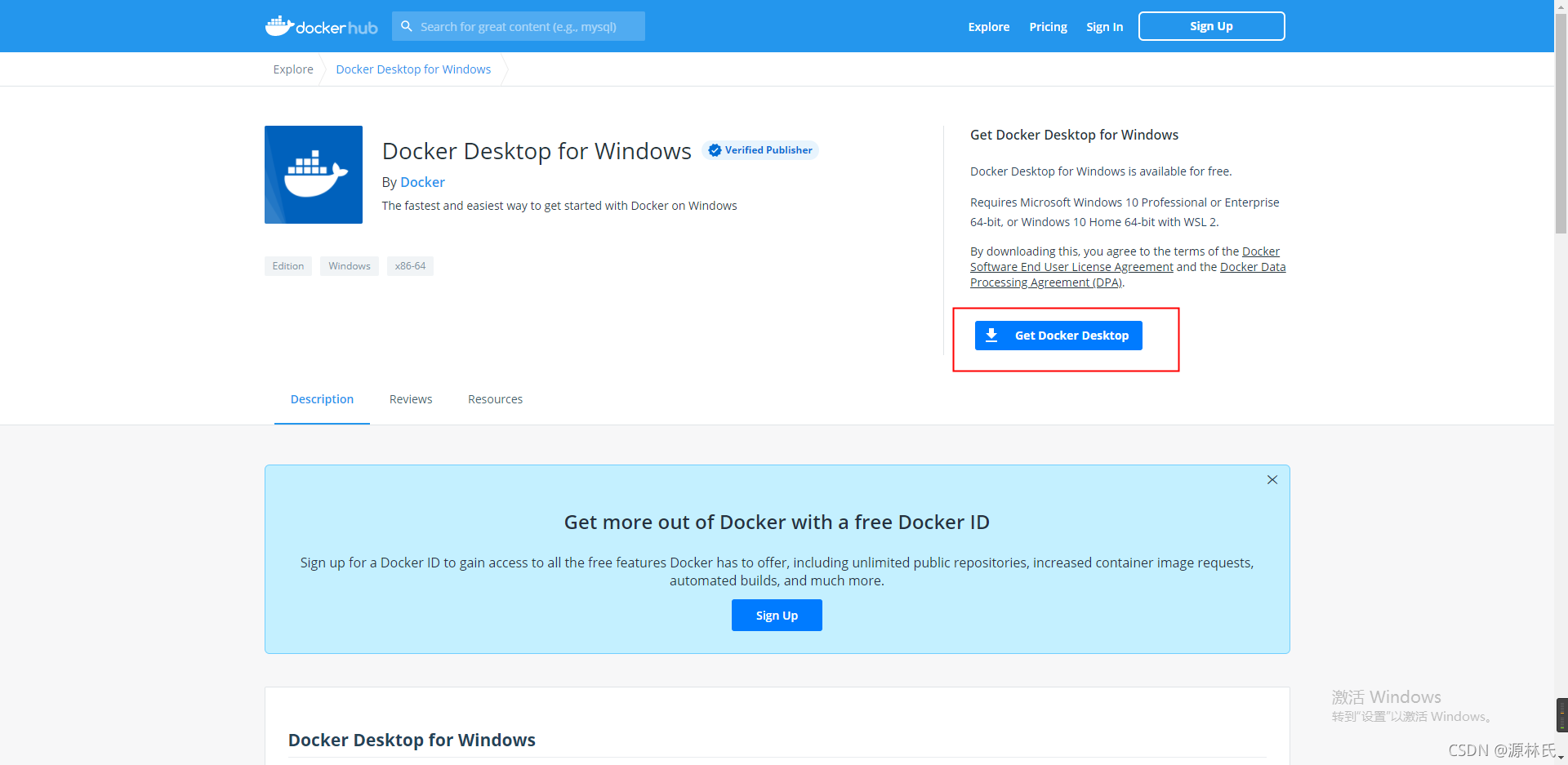Click Get Docker Desktop for Windows heading
1568x765 pixels.
1074,135
